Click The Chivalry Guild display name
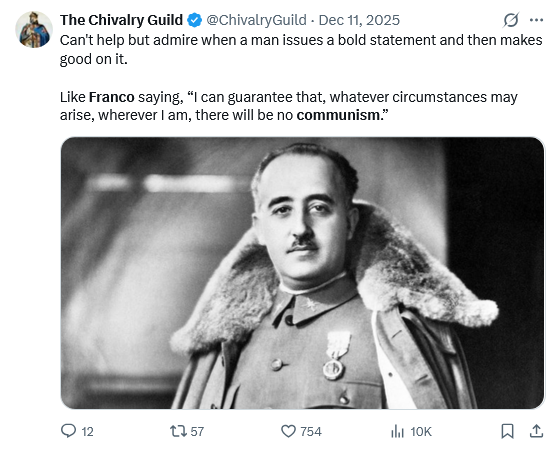Screen dimensions: 559x451 [x=121, y=20]
